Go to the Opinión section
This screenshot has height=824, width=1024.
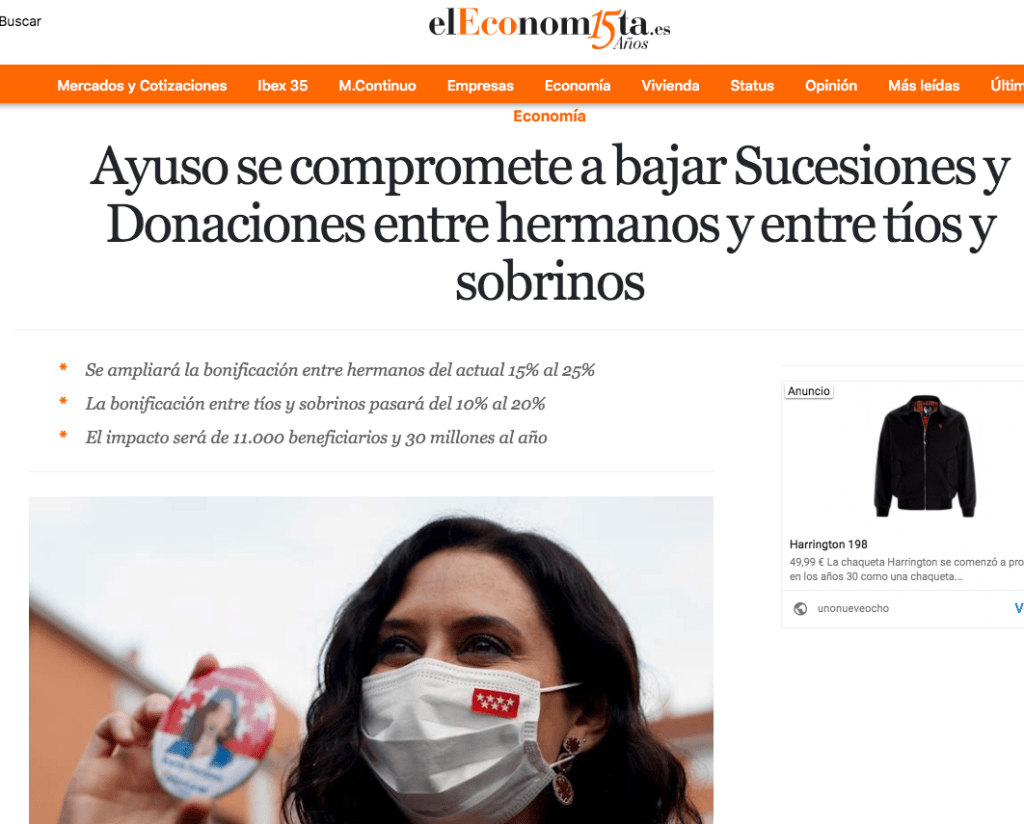click(x=831, y=86)
